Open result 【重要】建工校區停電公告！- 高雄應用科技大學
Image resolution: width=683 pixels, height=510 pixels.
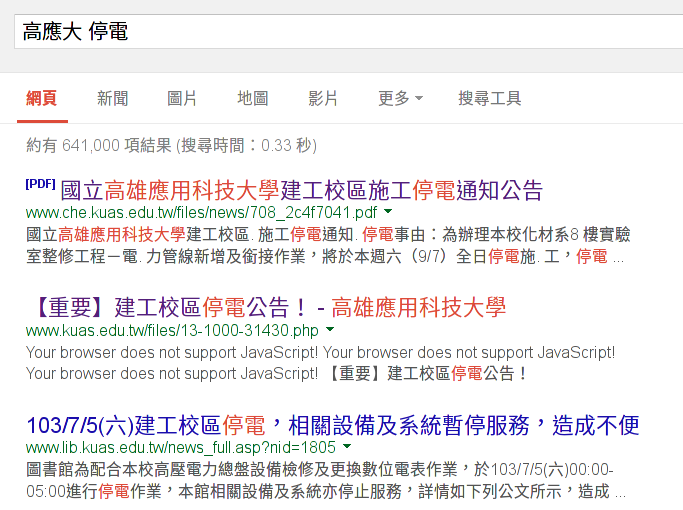pos(267,307)
